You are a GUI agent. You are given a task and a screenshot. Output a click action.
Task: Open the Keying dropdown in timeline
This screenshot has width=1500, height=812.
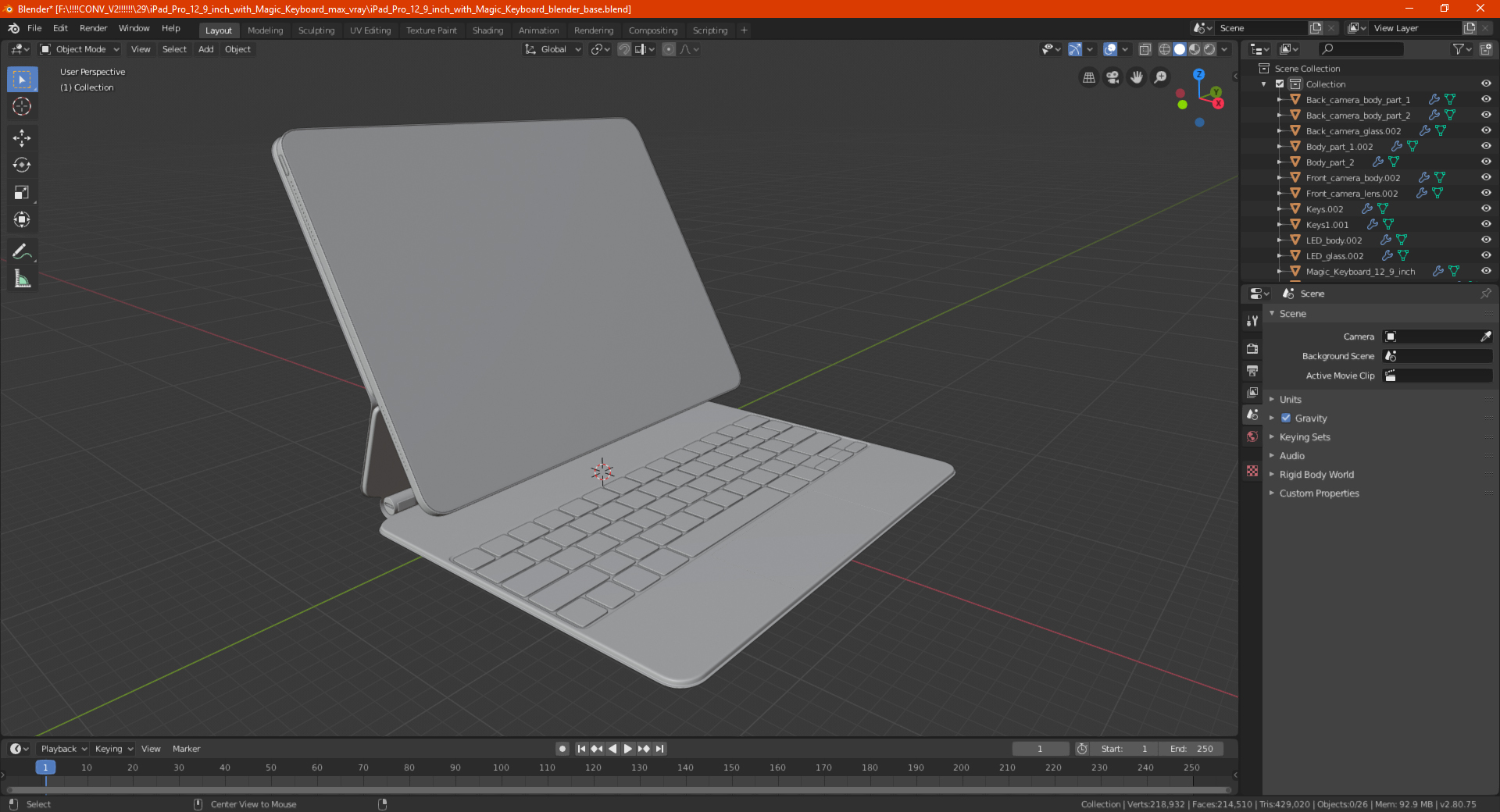point(114,749)
